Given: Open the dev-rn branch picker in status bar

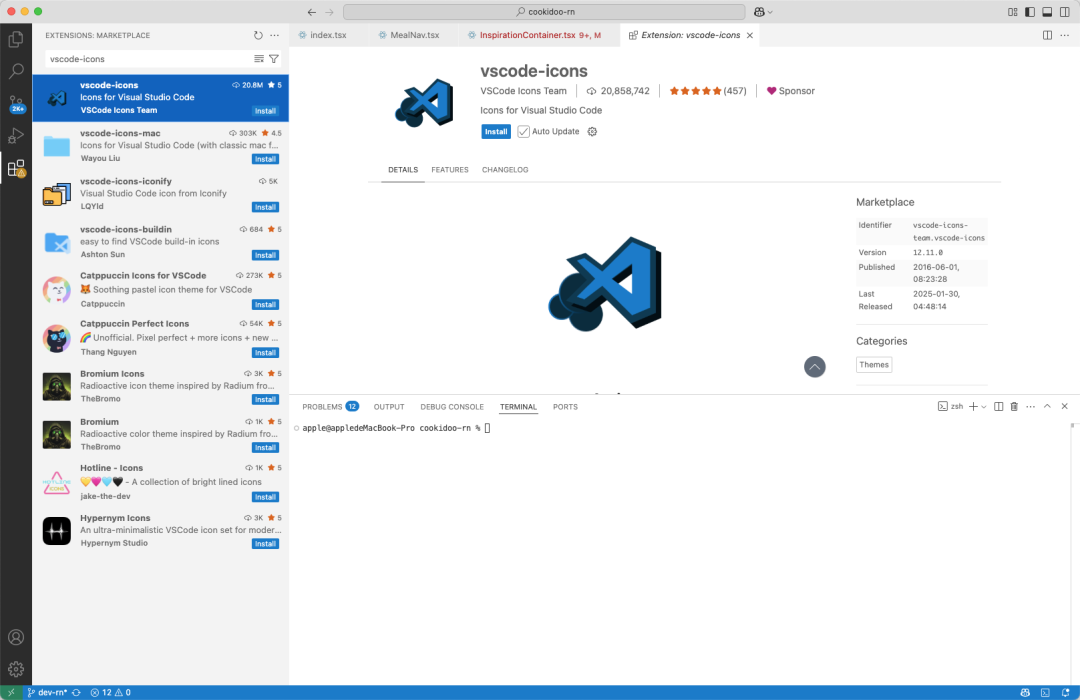Looking at the screenshot, I should click(x=50, y=692).
